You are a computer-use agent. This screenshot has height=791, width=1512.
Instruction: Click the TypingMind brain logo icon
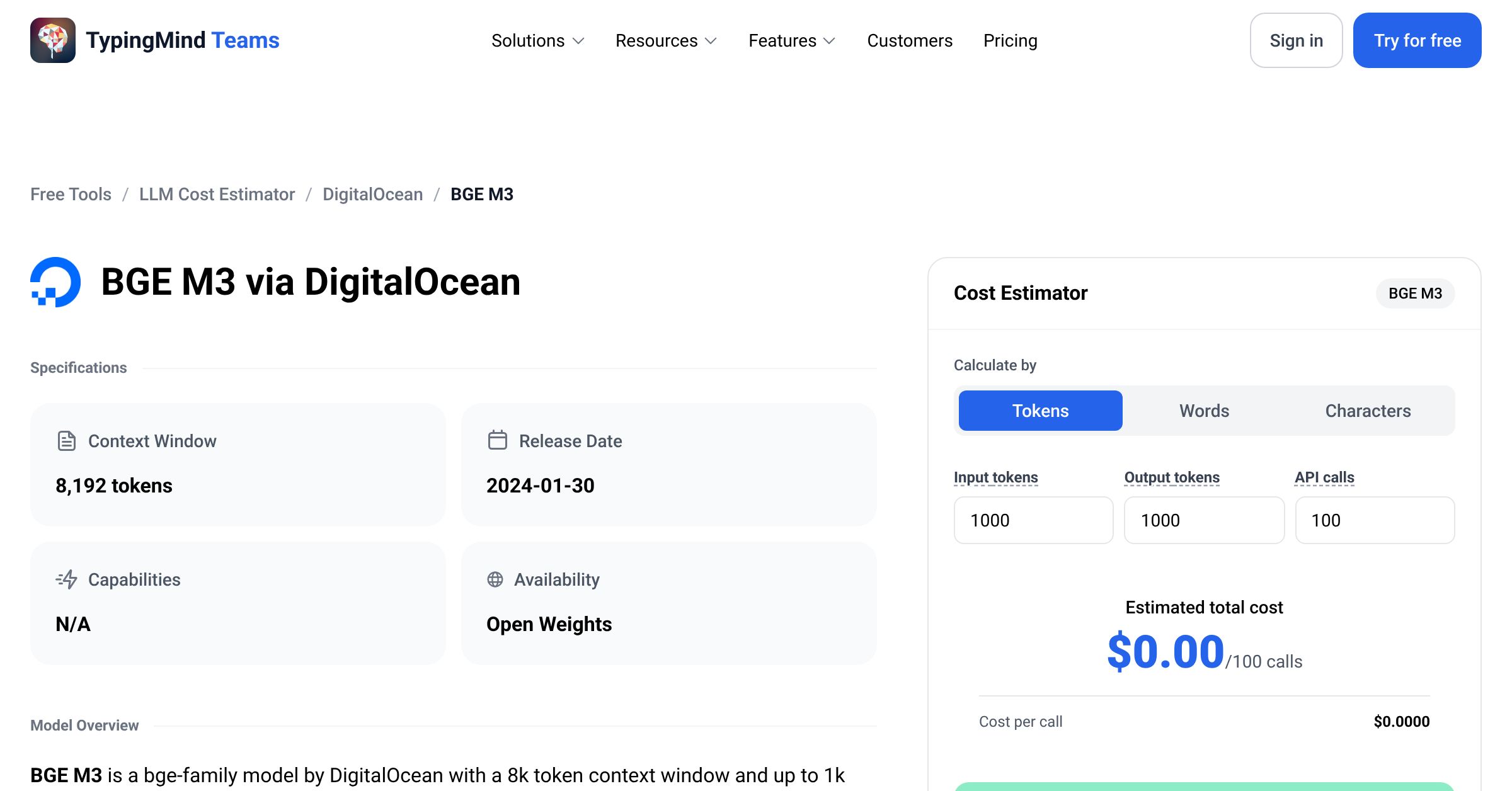(53, 40)
